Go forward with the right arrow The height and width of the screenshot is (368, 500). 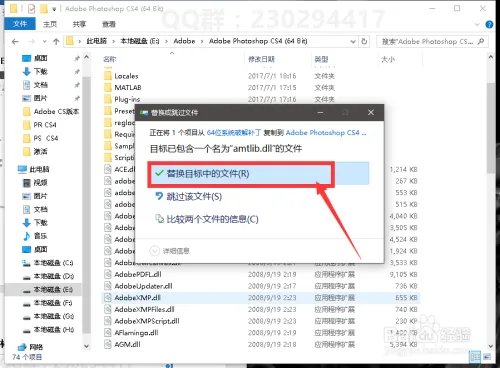pyautogui.click(x=32, y=41)
